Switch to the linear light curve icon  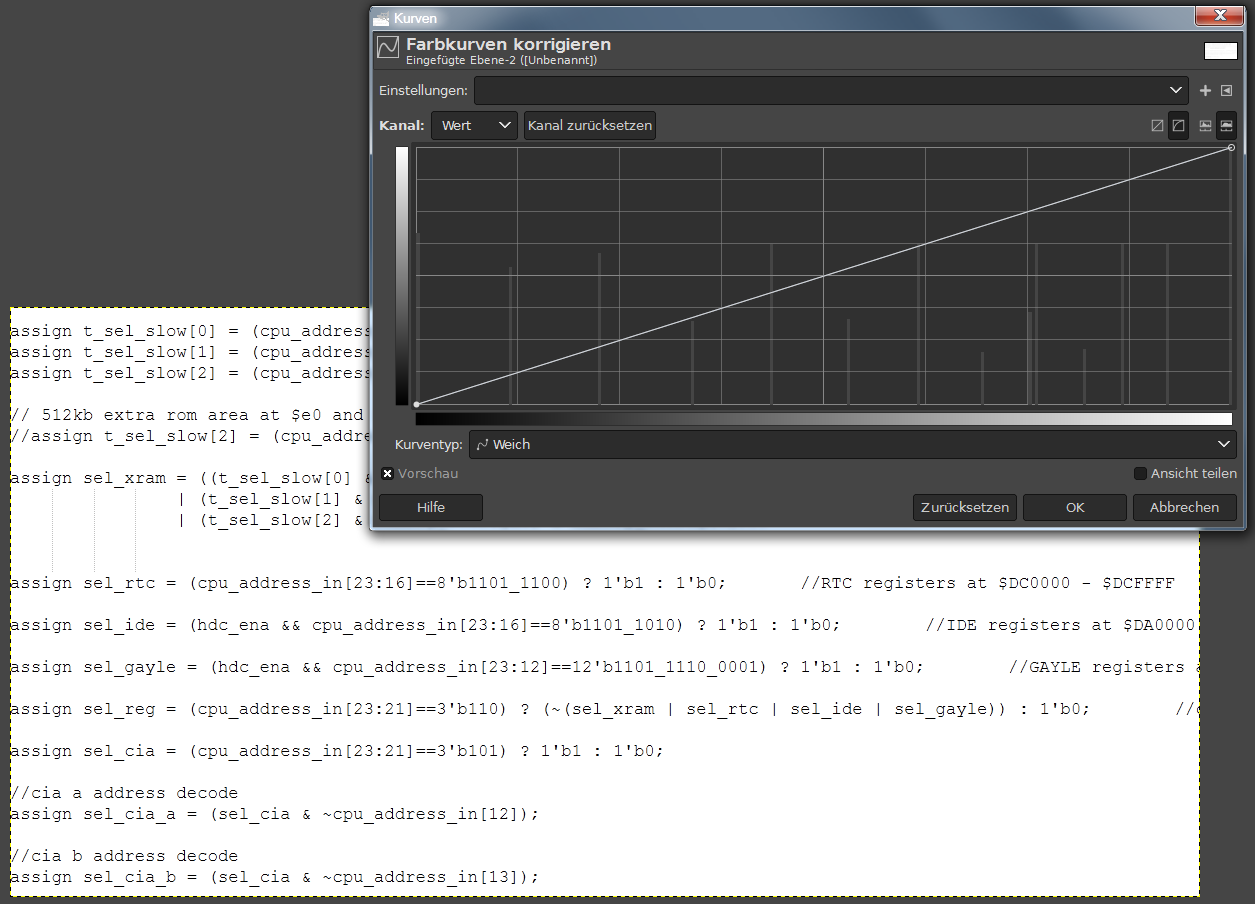pos(1157,126)
